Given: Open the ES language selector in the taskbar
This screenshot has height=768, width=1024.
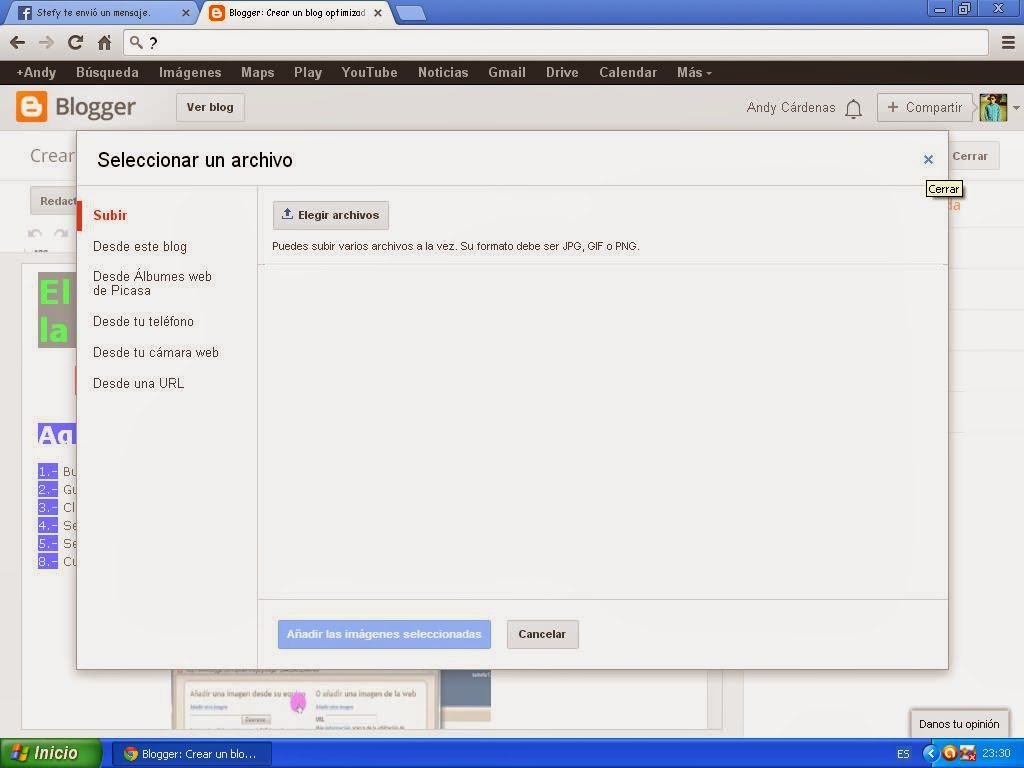Looking at the screenshot, I should tap(902, 753).
